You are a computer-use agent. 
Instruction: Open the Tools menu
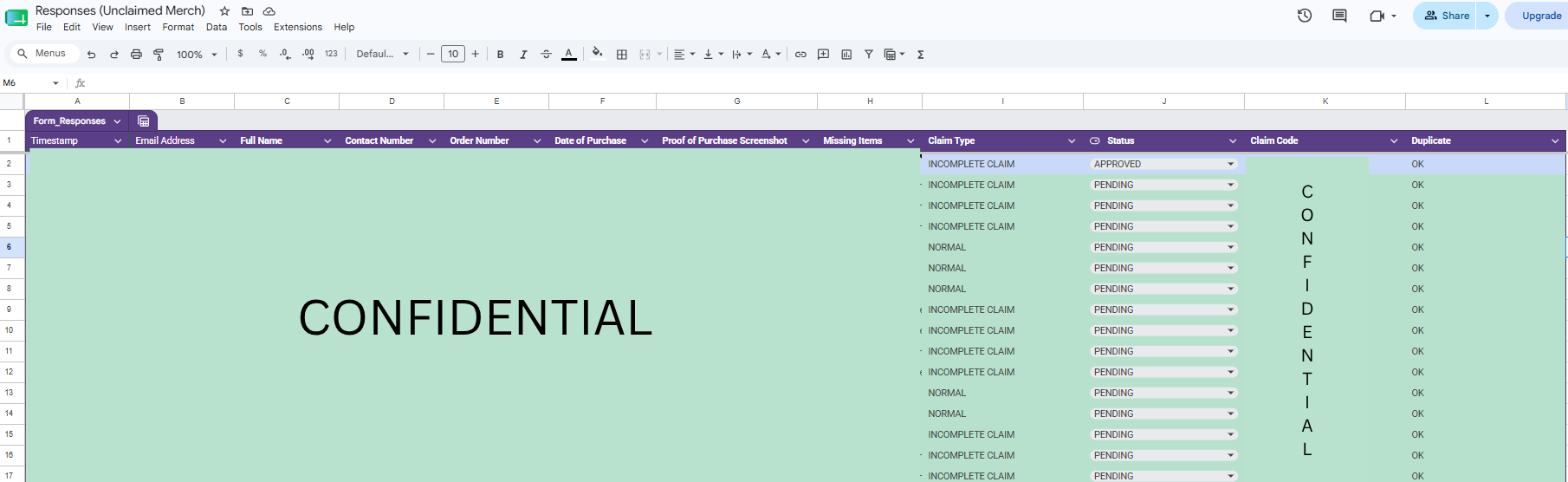pos(250,27)
